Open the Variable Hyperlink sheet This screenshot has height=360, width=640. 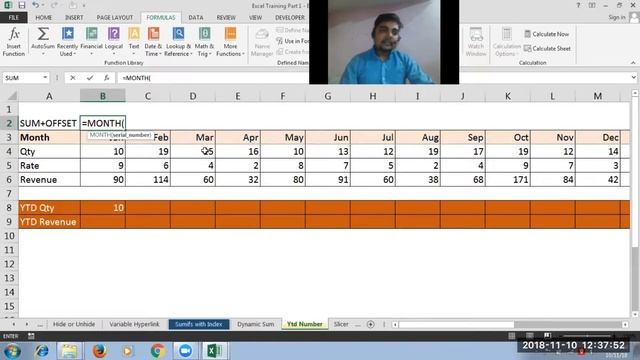click(x=134, y=324)
